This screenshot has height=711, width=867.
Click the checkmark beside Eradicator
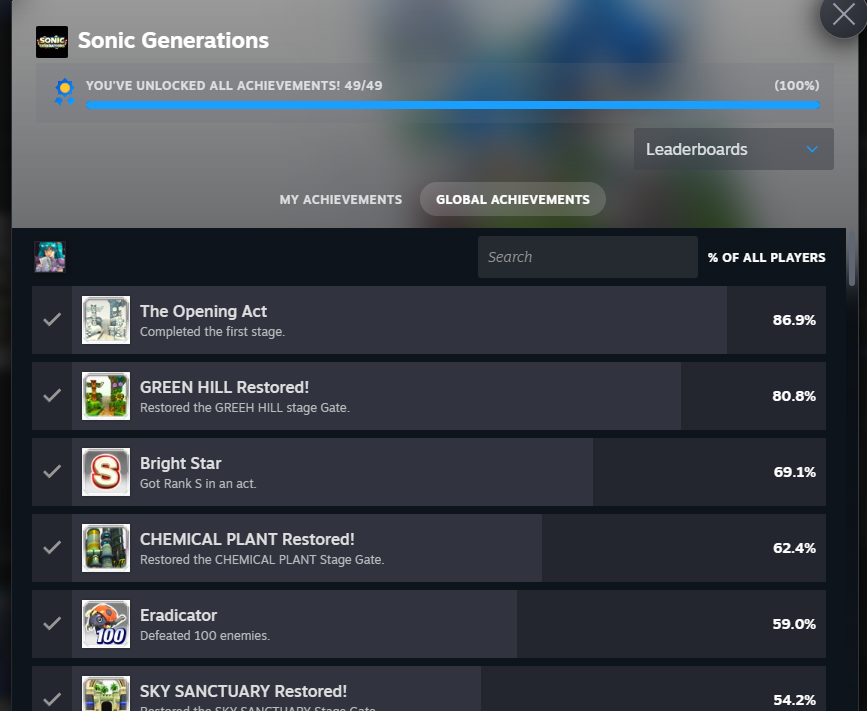52,624
